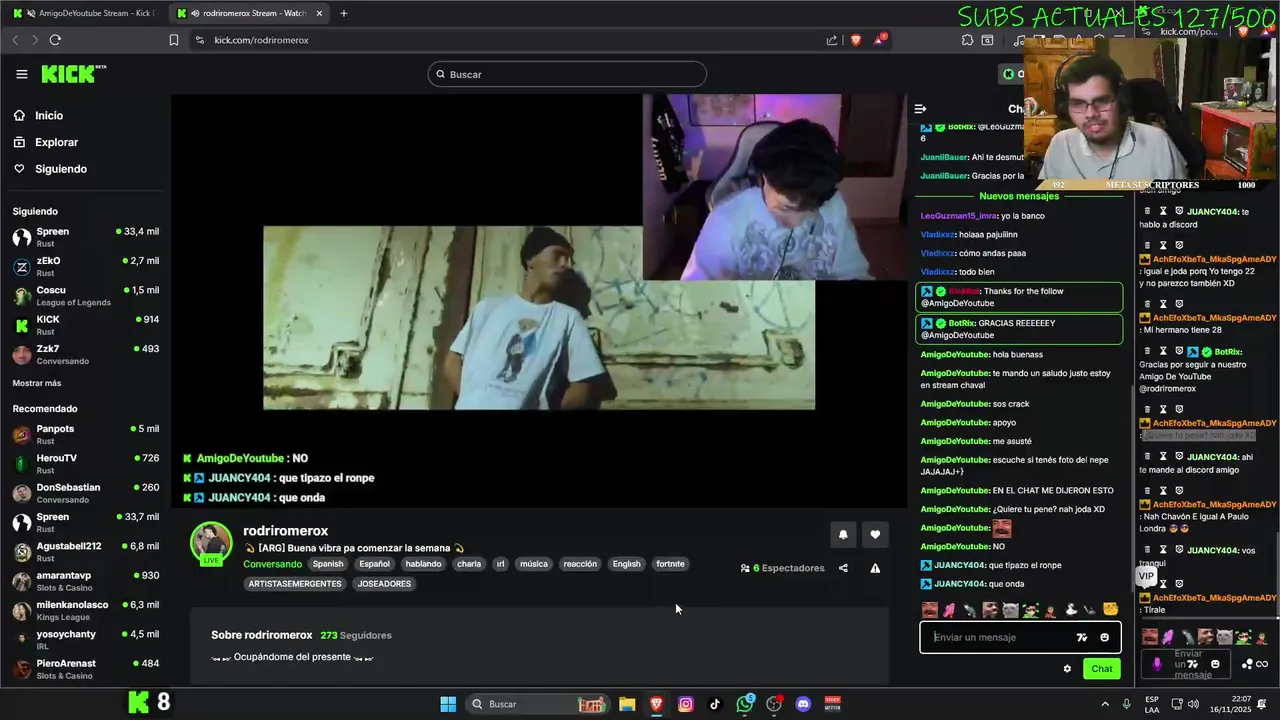Click the rodriromerox channel name
Image resolution: width=1280 pixels, height=720 pixels.
coord(285,531)
